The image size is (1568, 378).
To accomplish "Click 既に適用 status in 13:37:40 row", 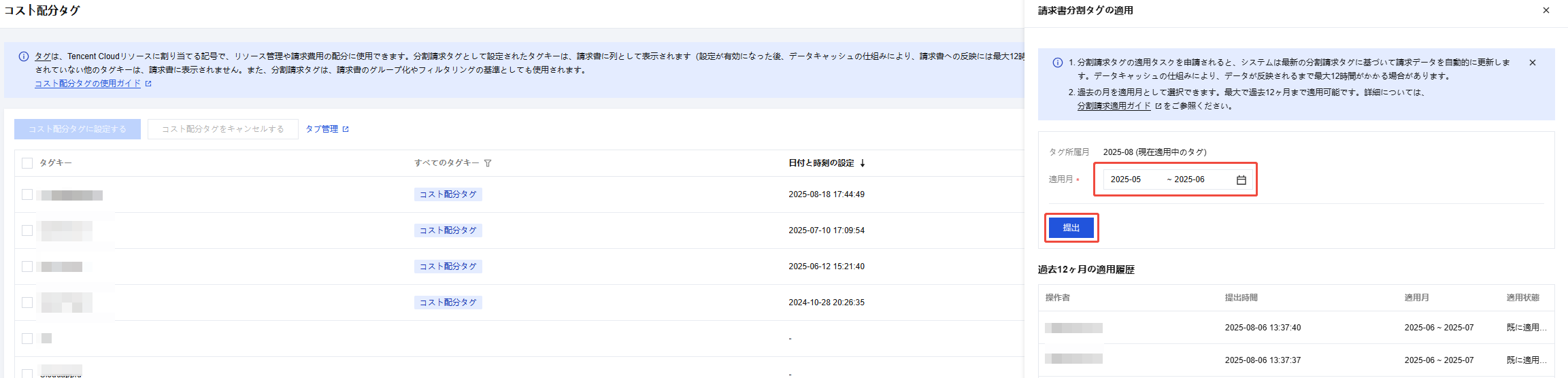I will coord(1527,328).
